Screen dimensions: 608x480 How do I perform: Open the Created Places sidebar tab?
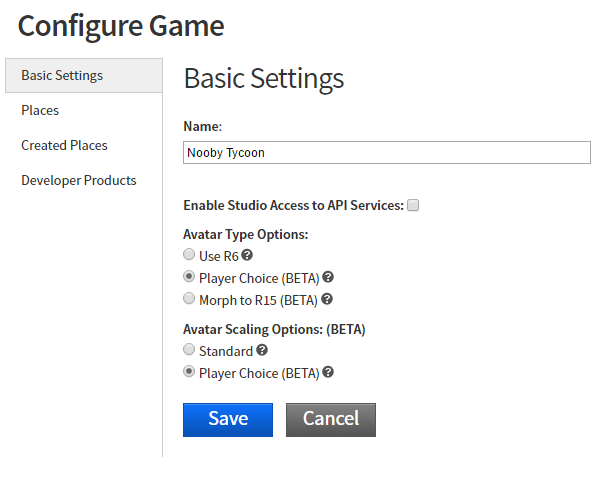click(x=64, y=145)
